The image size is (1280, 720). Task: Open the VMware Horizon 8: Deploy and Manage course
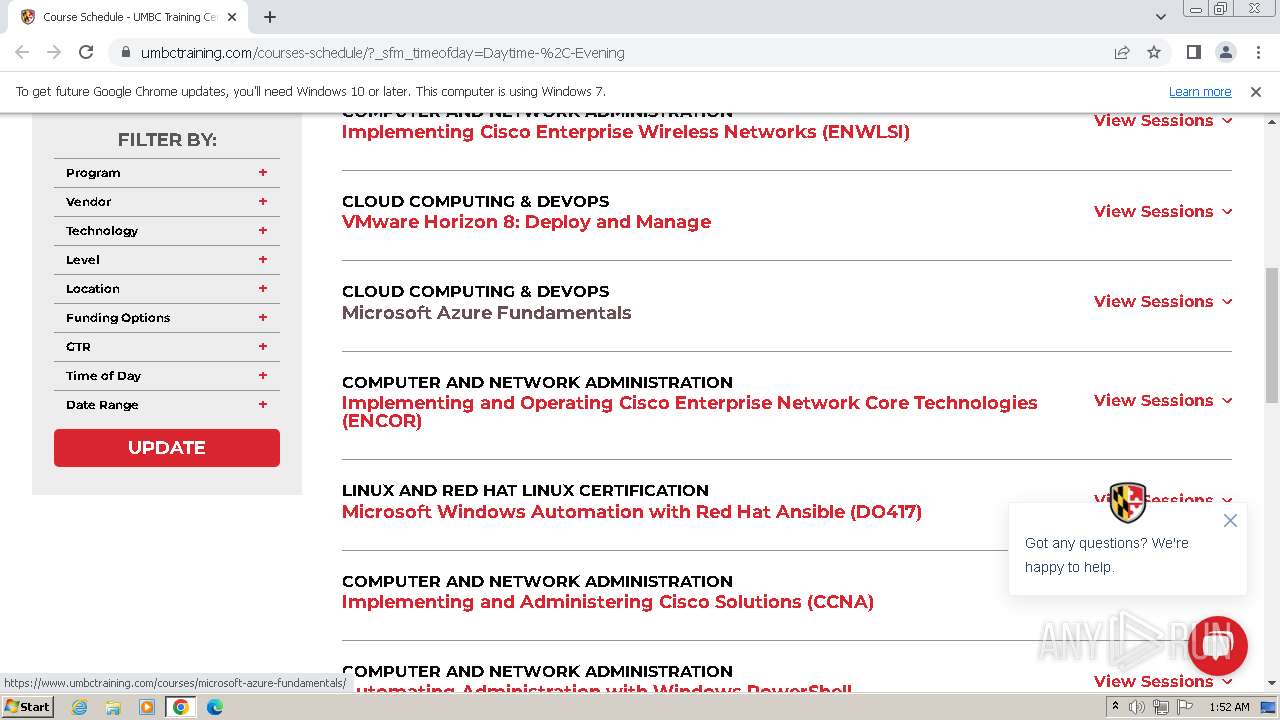(x=526, y=222)
